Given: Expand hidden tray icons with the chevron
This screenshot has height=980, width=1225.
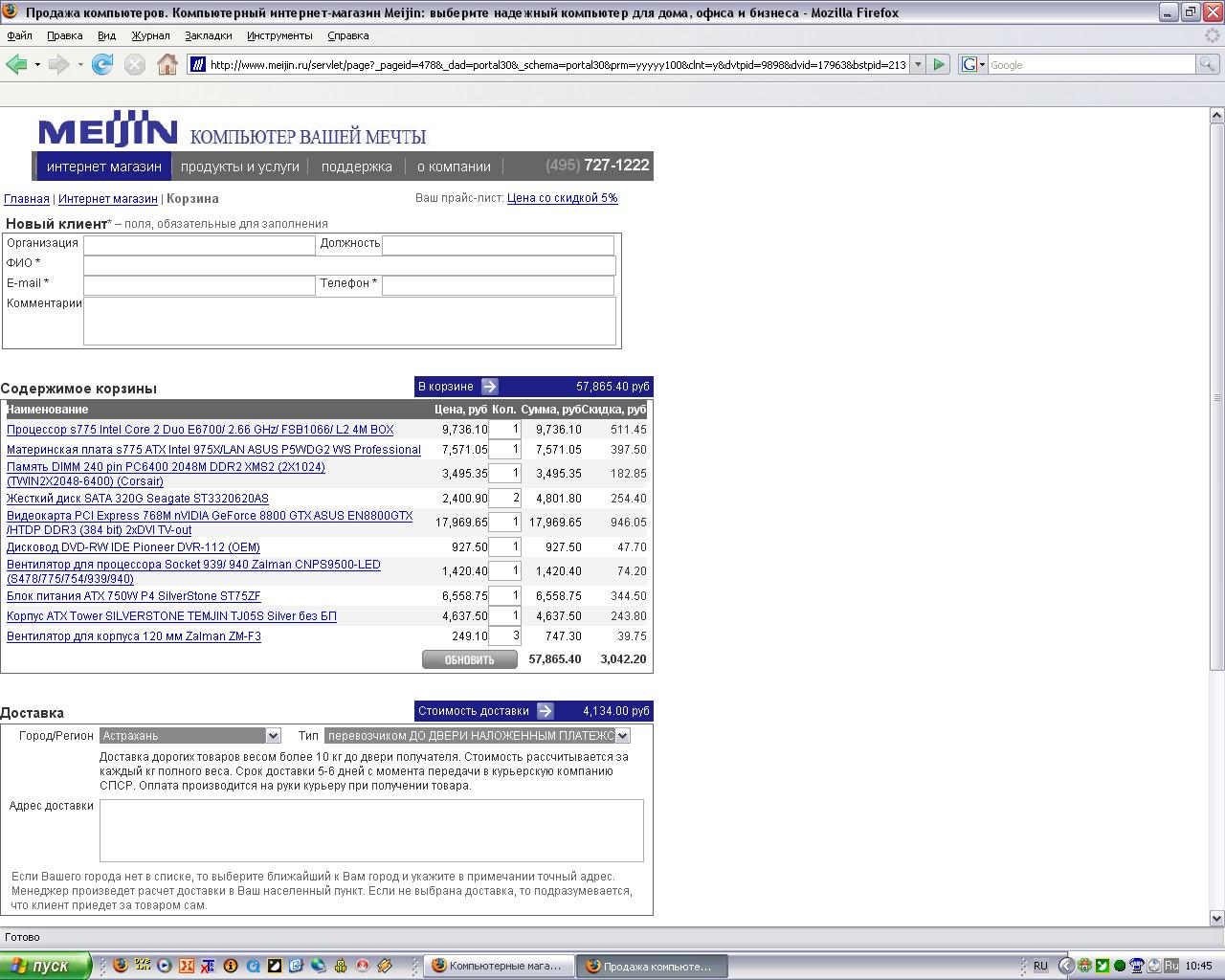Looking at the screenshot, I should point(1067,966).
